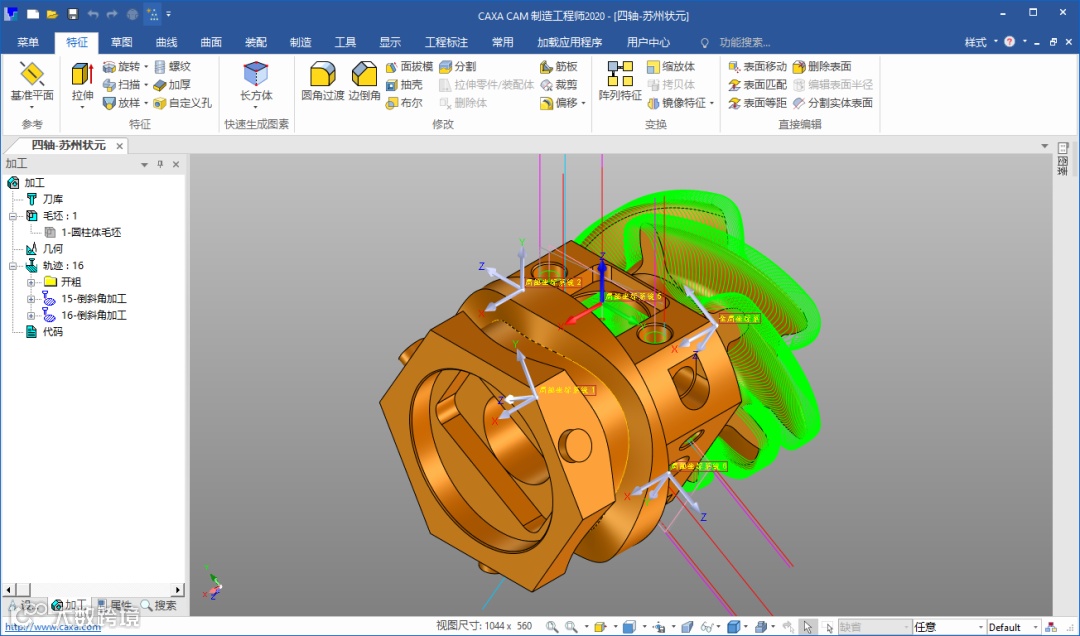The width and height of the screenshot is (1080, 636).
Task: Switch to the 工程标注 ribbon tab
Action: [x=446, y=42]
